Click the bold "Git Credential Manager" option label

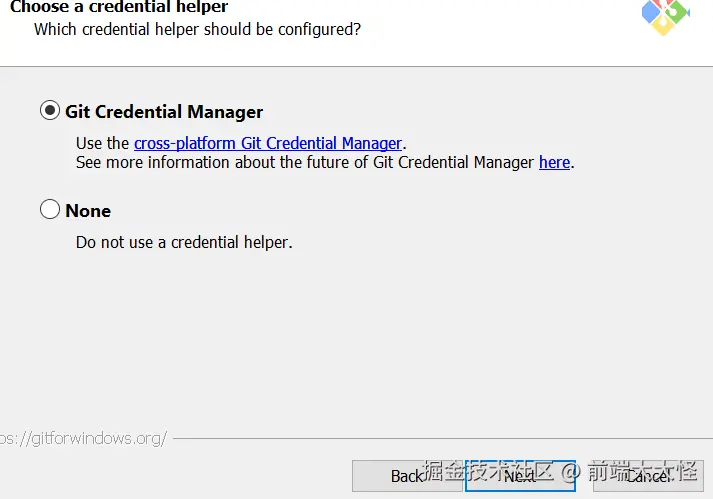164,112
